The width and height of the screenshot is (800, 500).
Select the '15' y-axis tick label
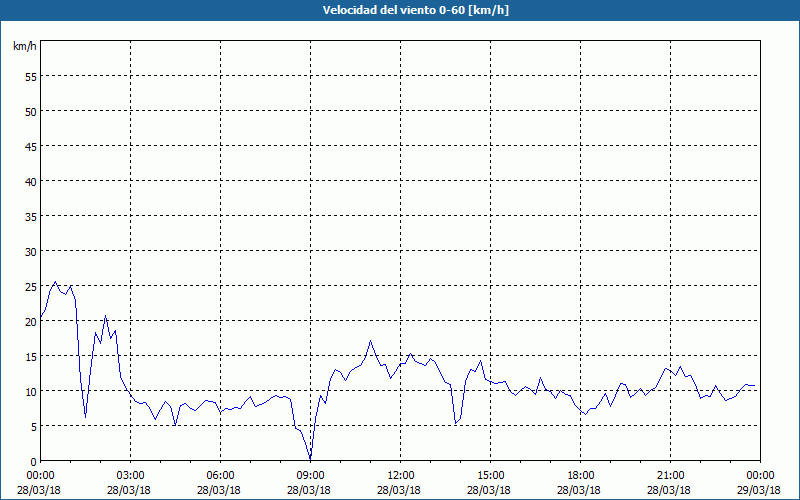pos(31,357)
